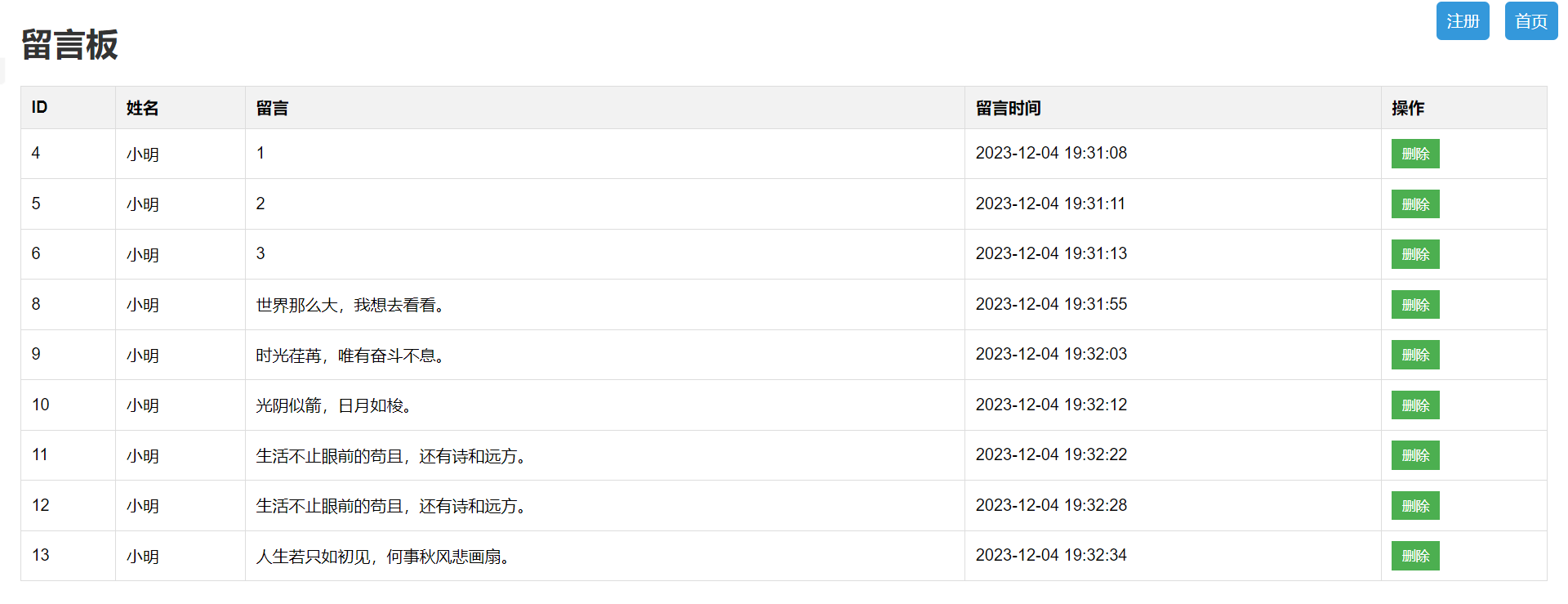Select timestamp 2023-12-04 19:32:28
The height and width of the screenshot is (604, 1568).
point(1051,505)
